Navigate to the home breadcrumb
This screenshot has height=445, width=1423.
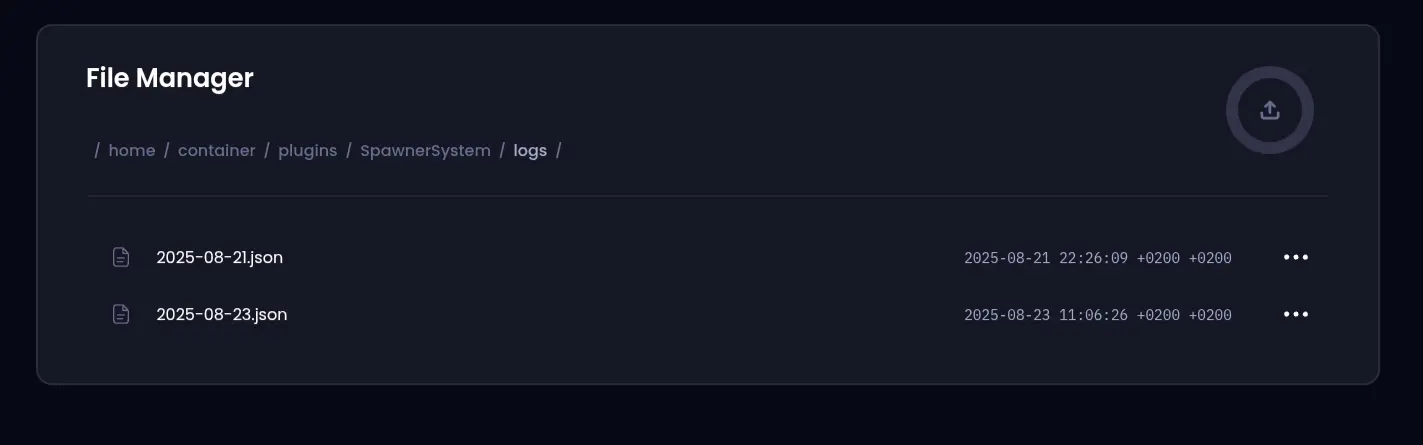[132, 151]
